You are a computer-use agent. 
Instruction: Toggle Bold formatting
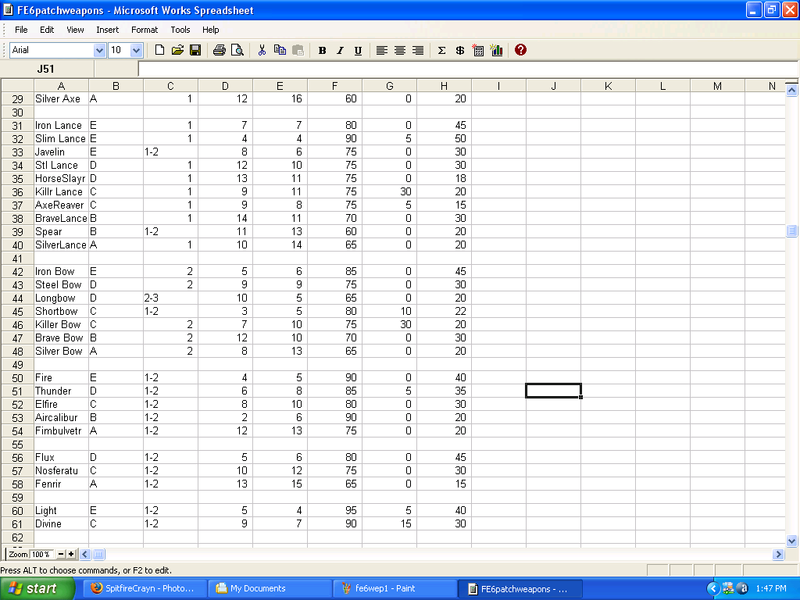(322, 50)
